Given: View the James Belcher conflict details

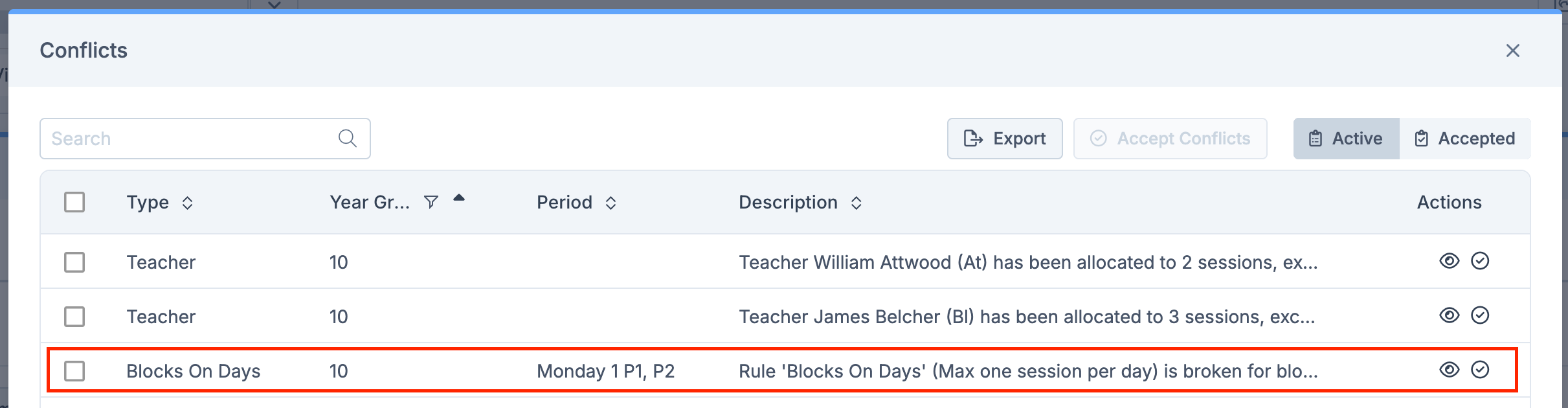Looking at the screenshot, I should (x=1449, y=315).
